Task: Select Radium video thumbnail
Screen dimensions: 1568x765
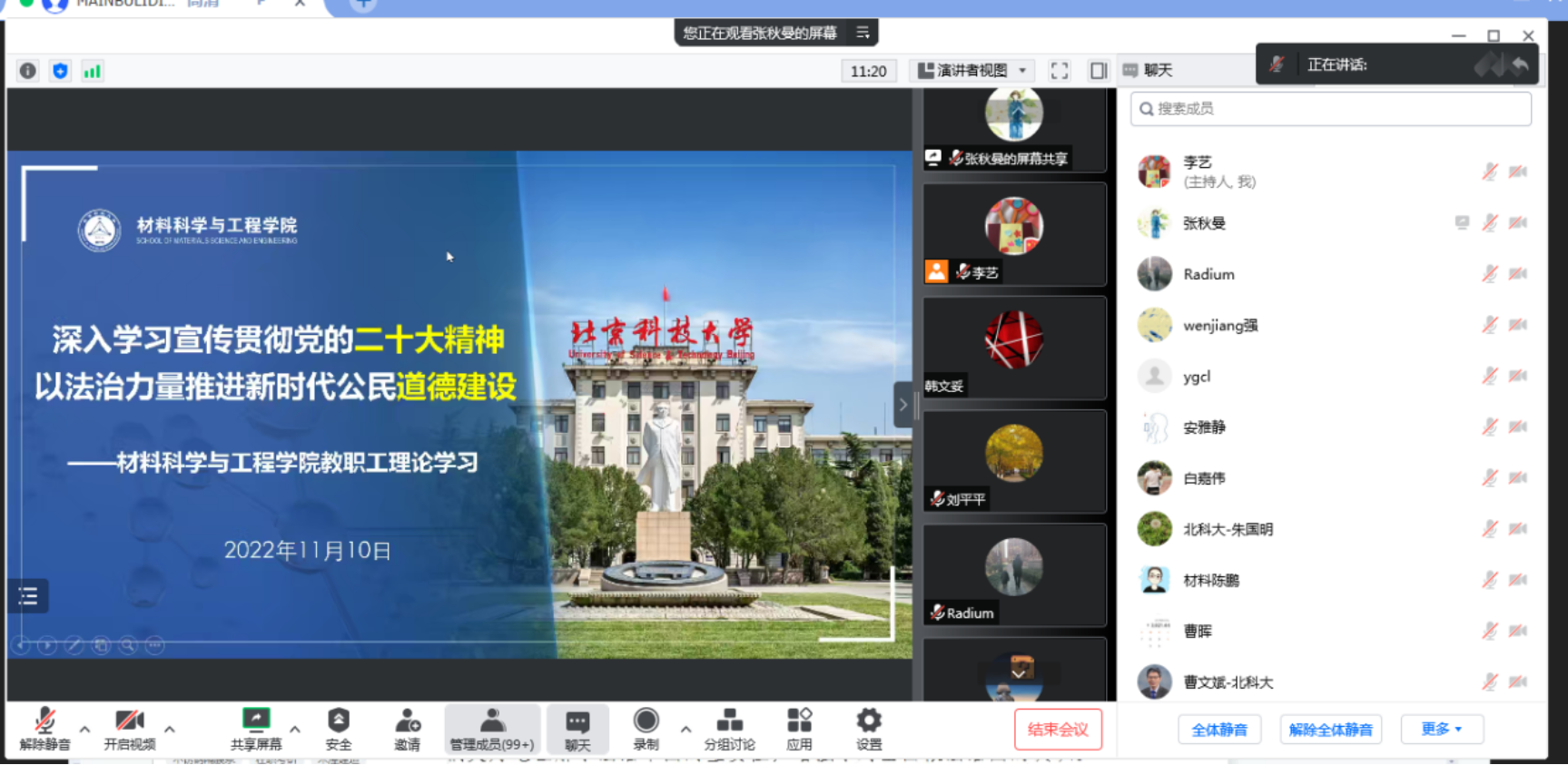Action: click(x=1014, y=574)
